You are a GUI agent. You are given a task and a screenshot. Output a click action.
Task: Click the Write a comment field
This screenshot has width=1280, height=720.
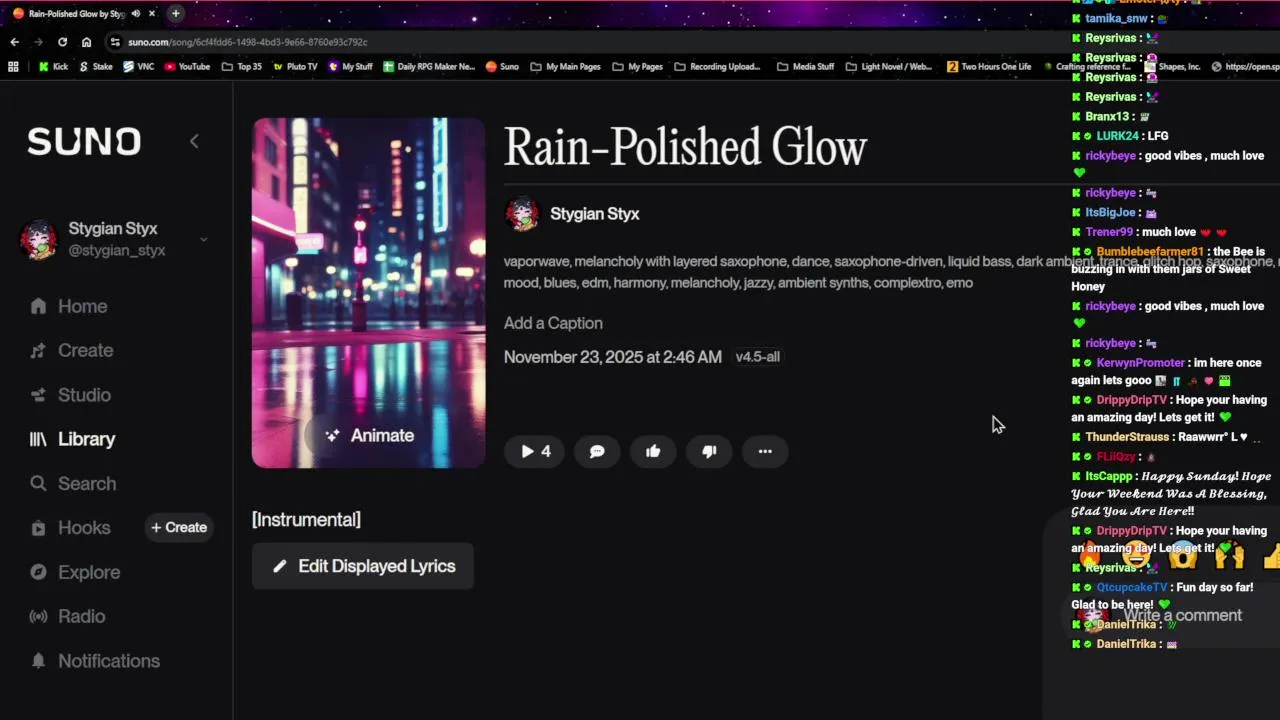click(x=1181, y=616)
